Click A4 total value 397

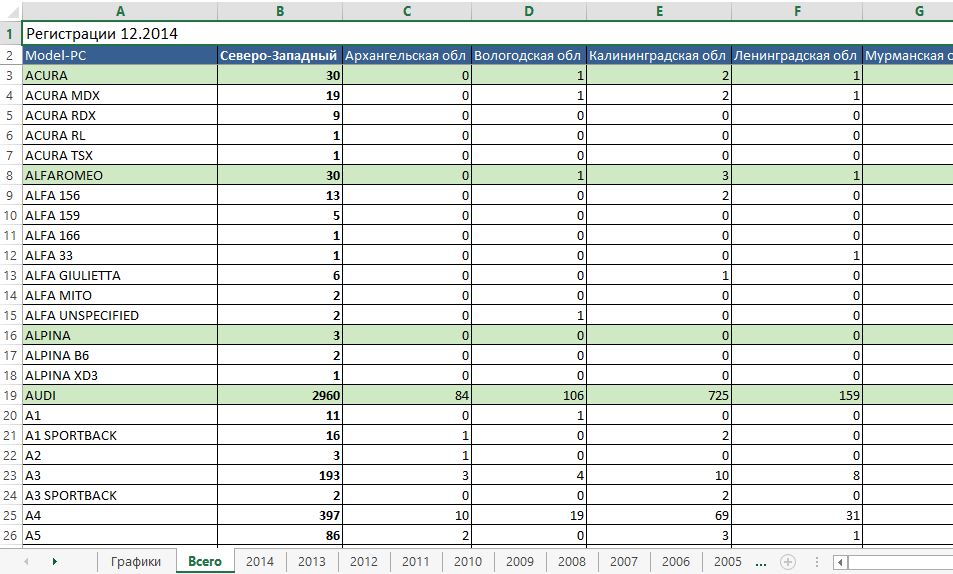(280, 516)
